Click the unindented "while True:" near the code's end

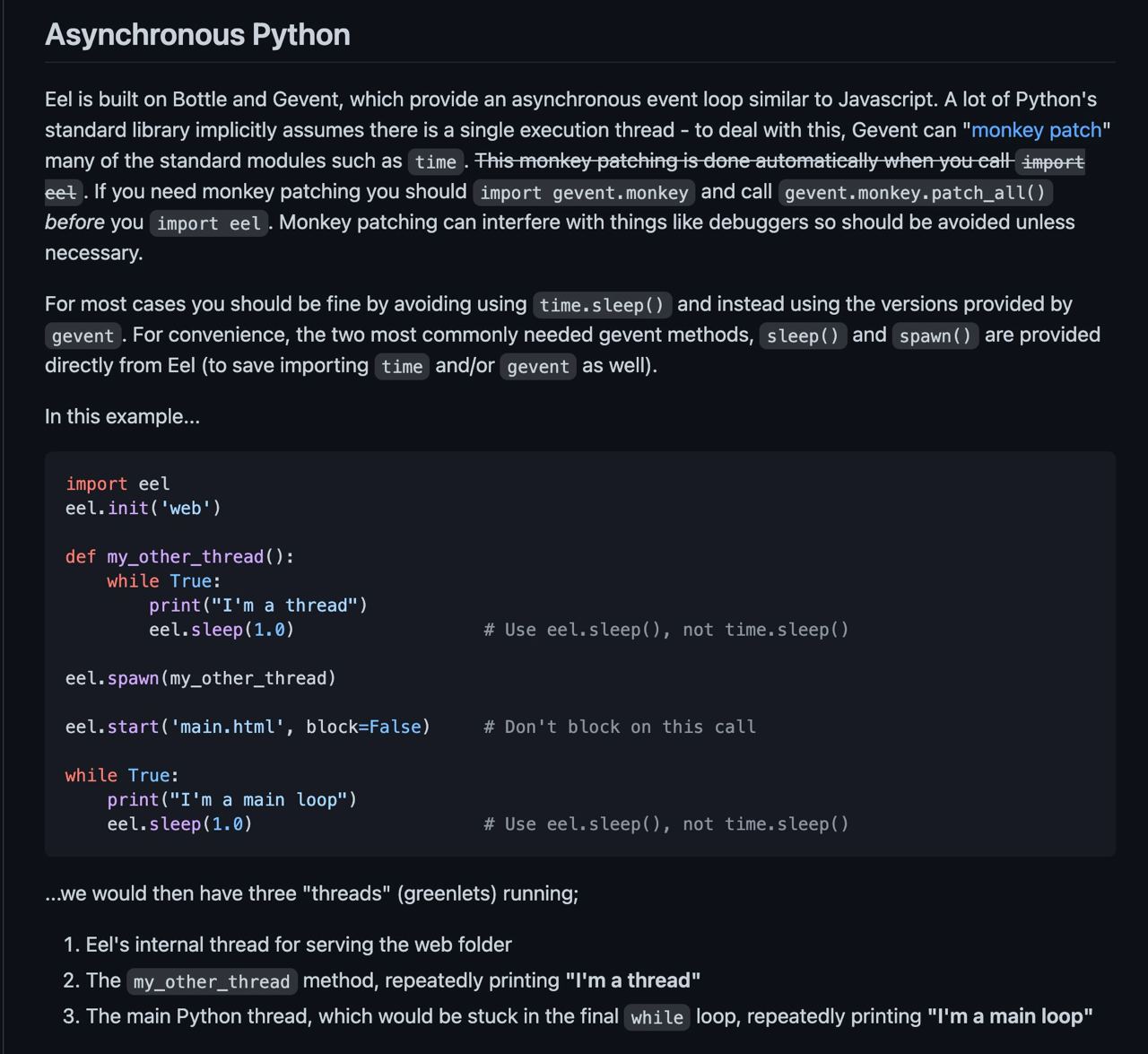pyautogui.click(x=122, y=774)
